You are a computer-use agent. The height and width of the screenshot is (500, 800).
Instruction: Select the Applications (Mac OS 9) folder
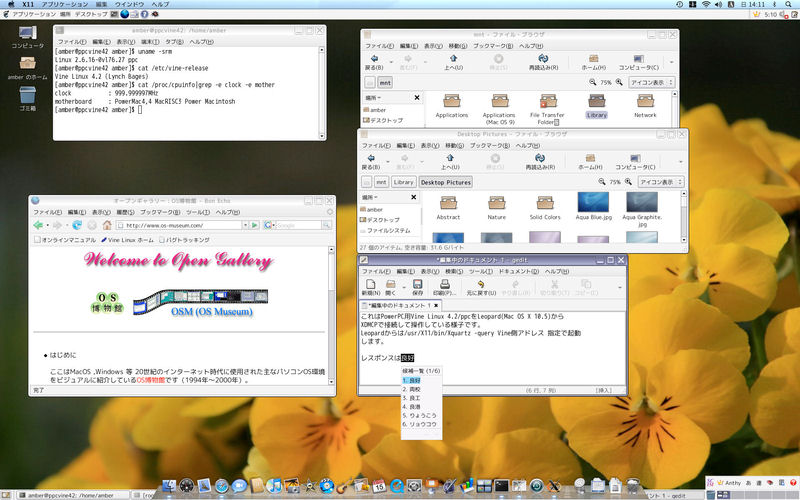499,109
